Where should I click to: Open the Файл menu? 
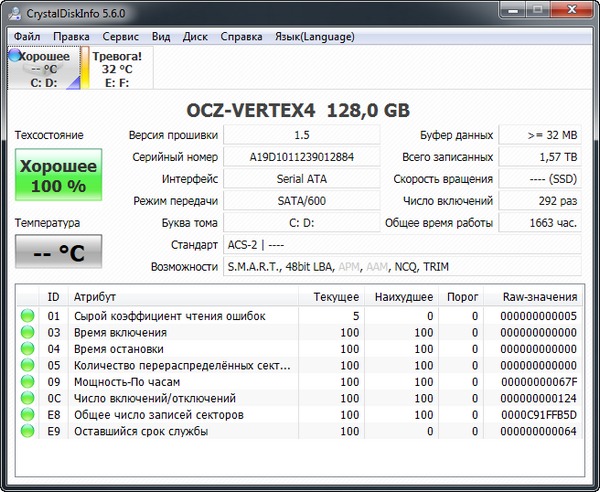(27, 36)
